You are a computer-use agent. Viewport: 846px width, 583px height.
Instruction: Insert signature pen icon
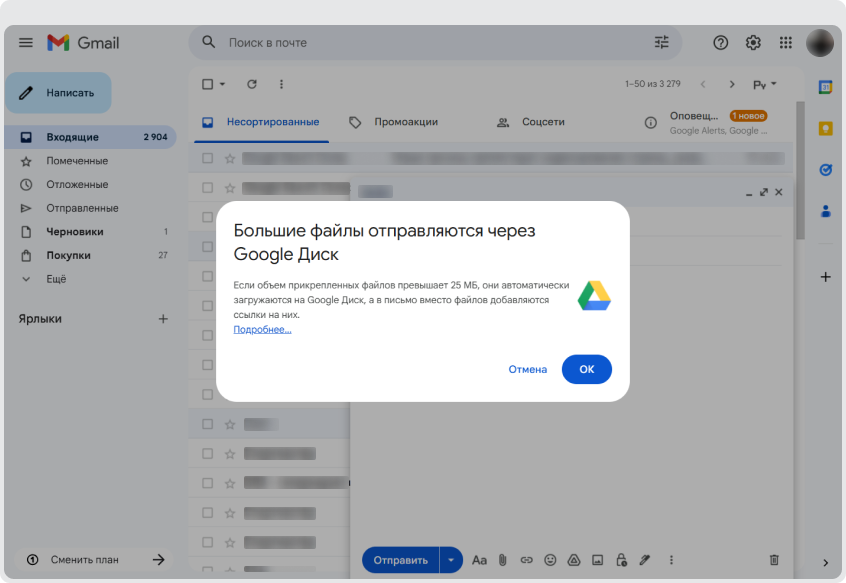[x=645, y=560]
